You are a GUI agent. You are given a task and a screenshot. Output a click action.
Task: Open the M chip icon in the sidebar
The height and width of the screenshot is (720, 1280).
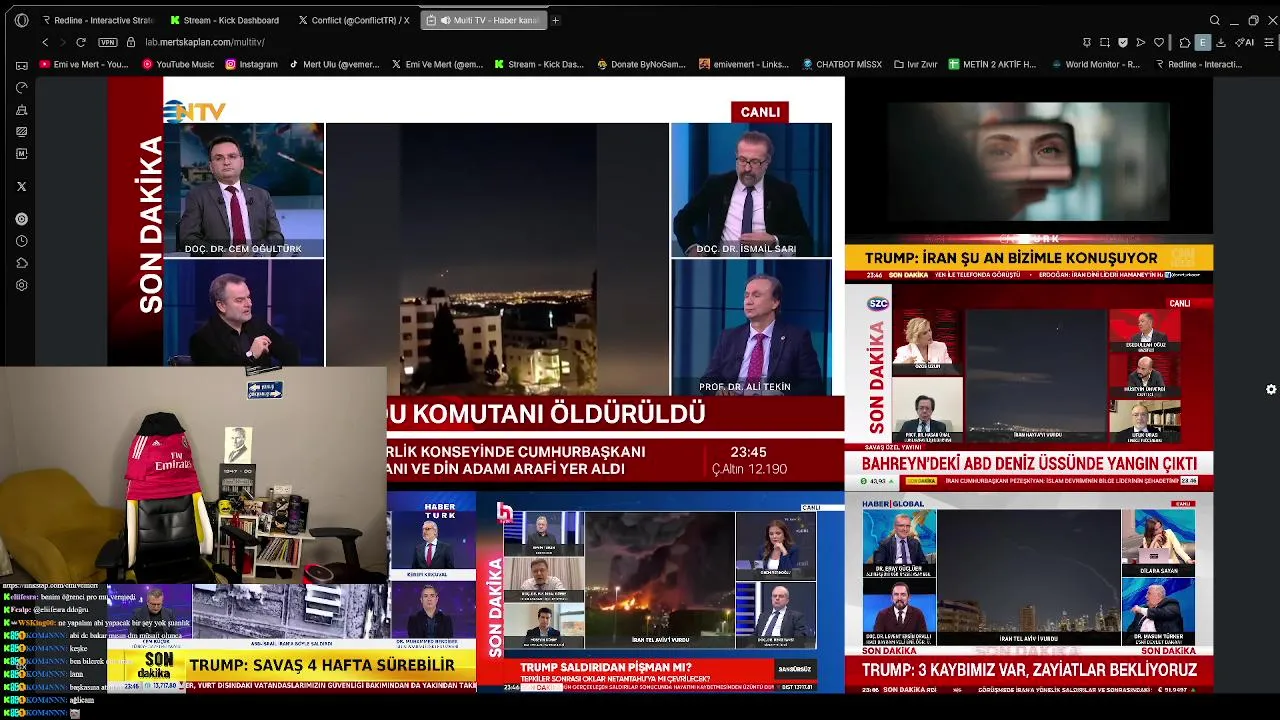click(x=22, y=154)
